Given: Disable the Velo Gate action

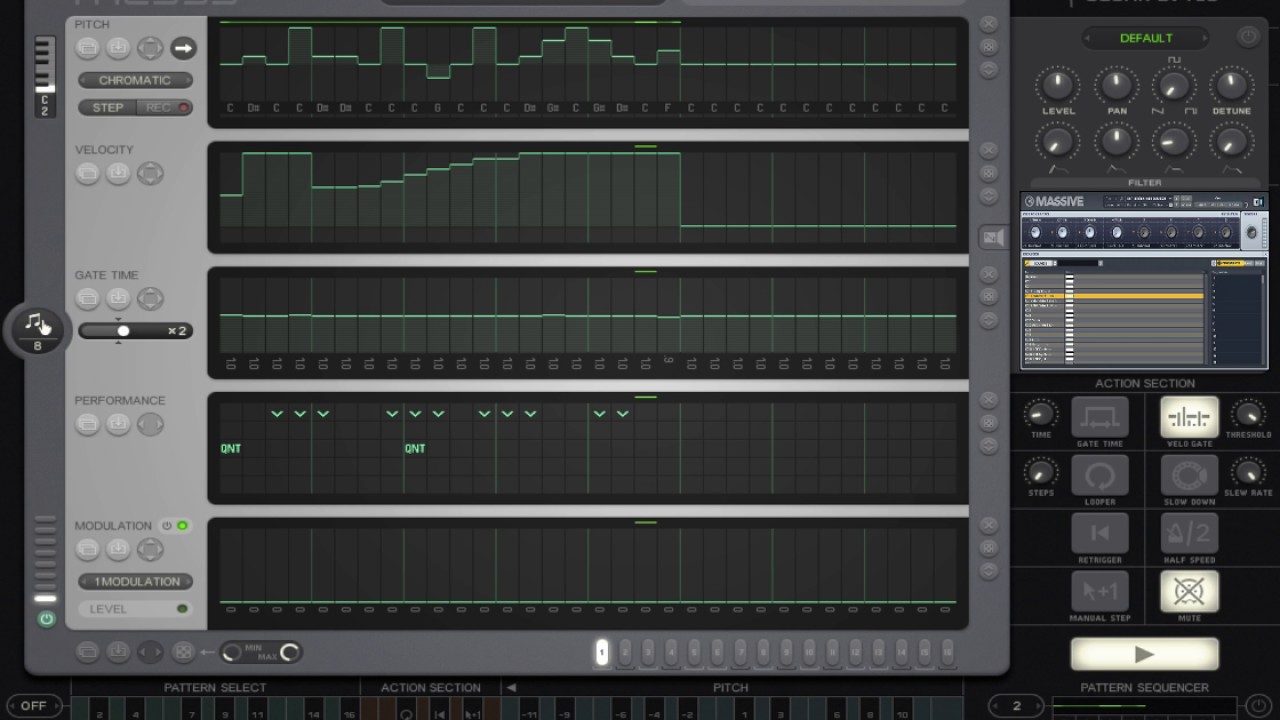Looking at the screenshot, I should pyautogui.click(x=1189, y=418).
